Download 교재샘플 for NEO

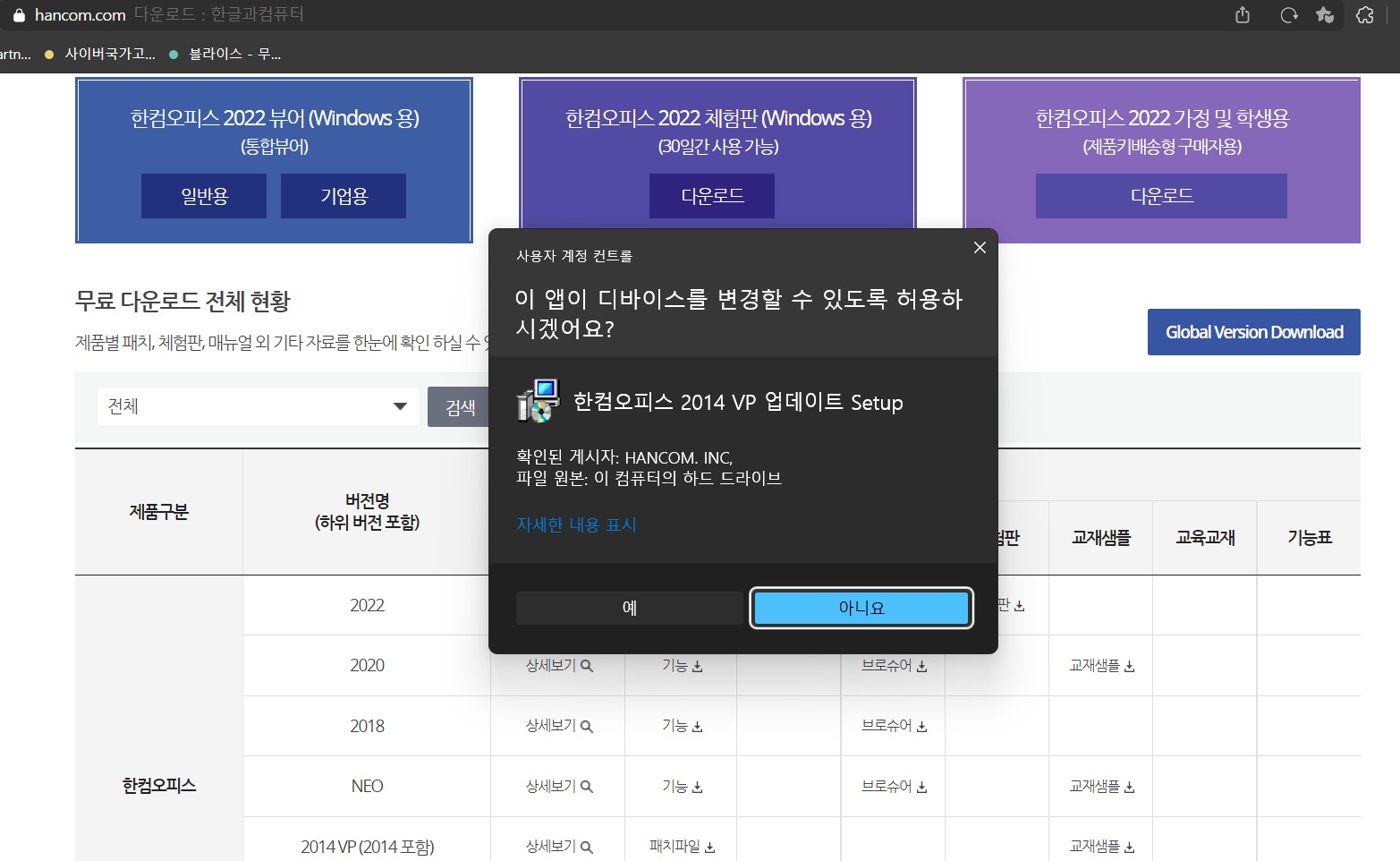(1102, 787)
